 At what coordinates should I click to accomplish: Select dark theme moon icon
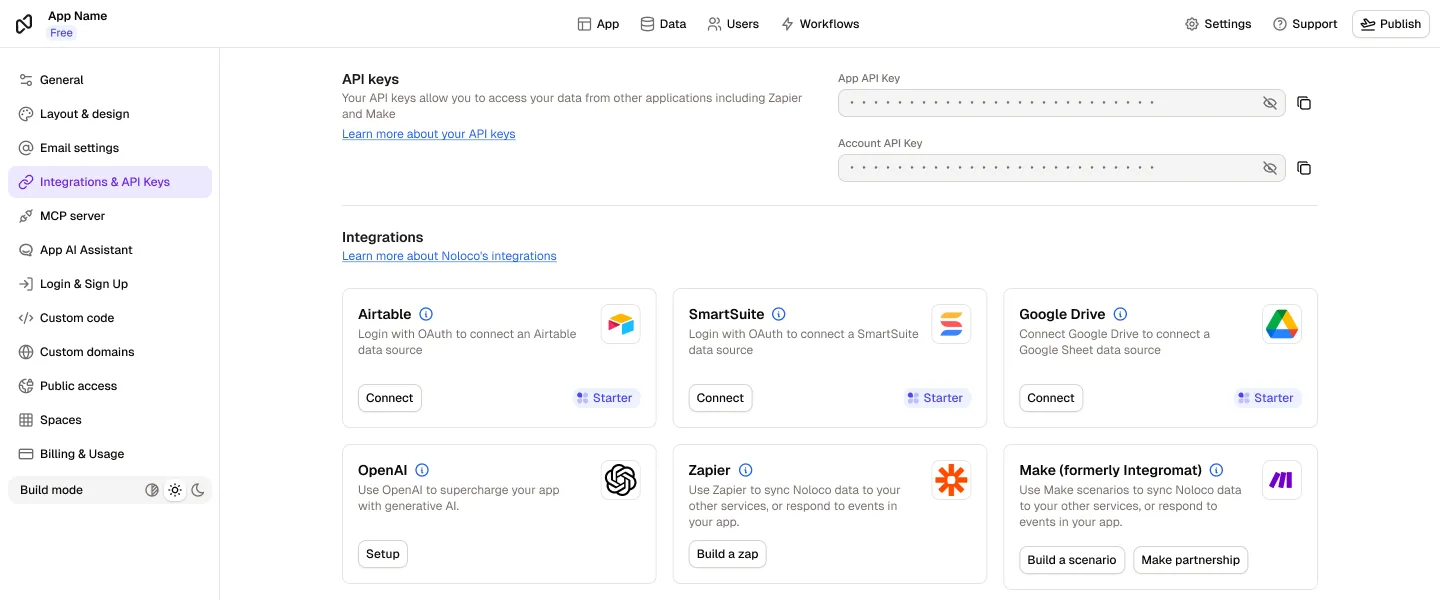click(198, 490)
